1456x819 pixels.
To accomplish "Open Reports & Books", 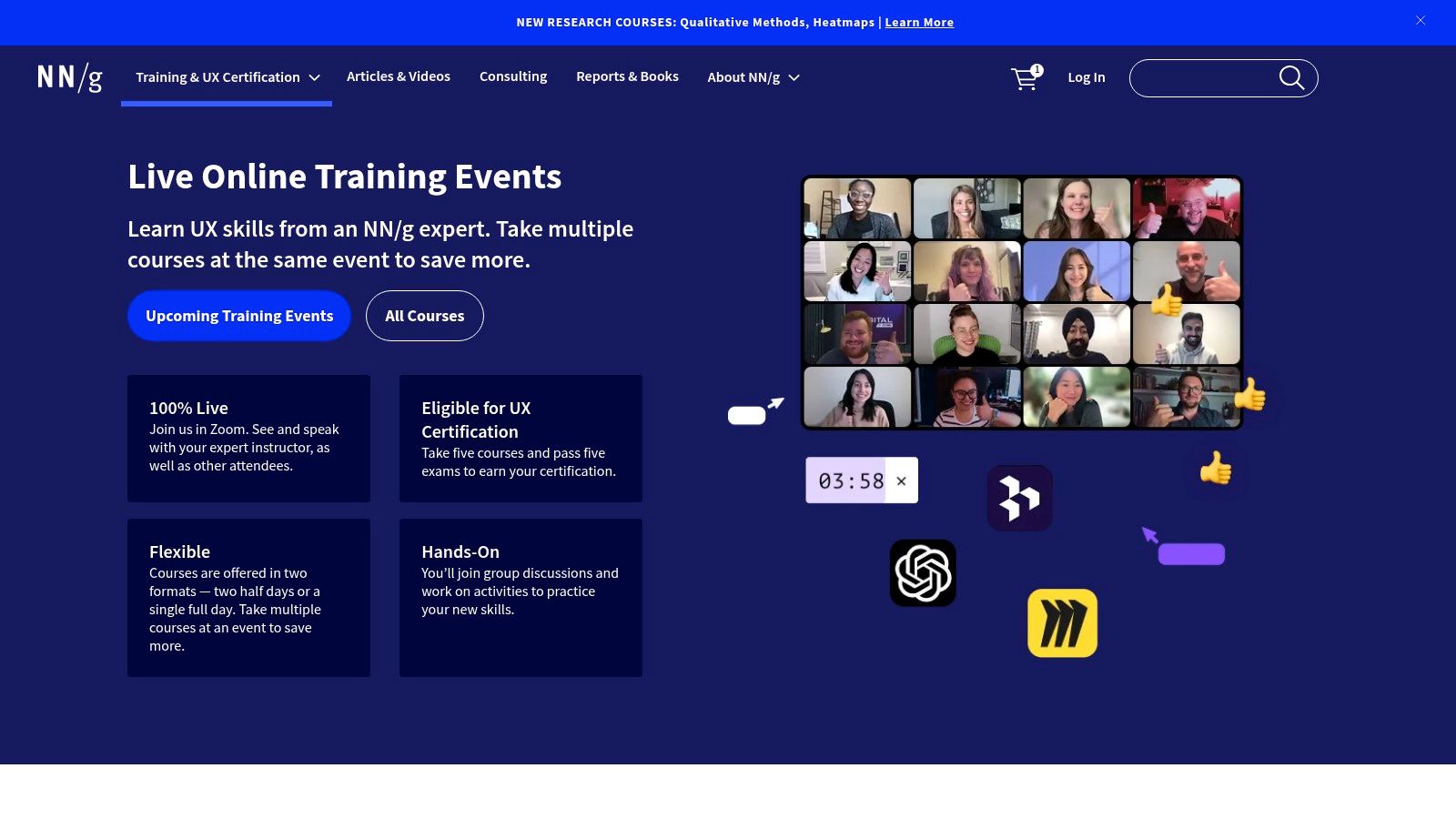I will click(627, 76).
